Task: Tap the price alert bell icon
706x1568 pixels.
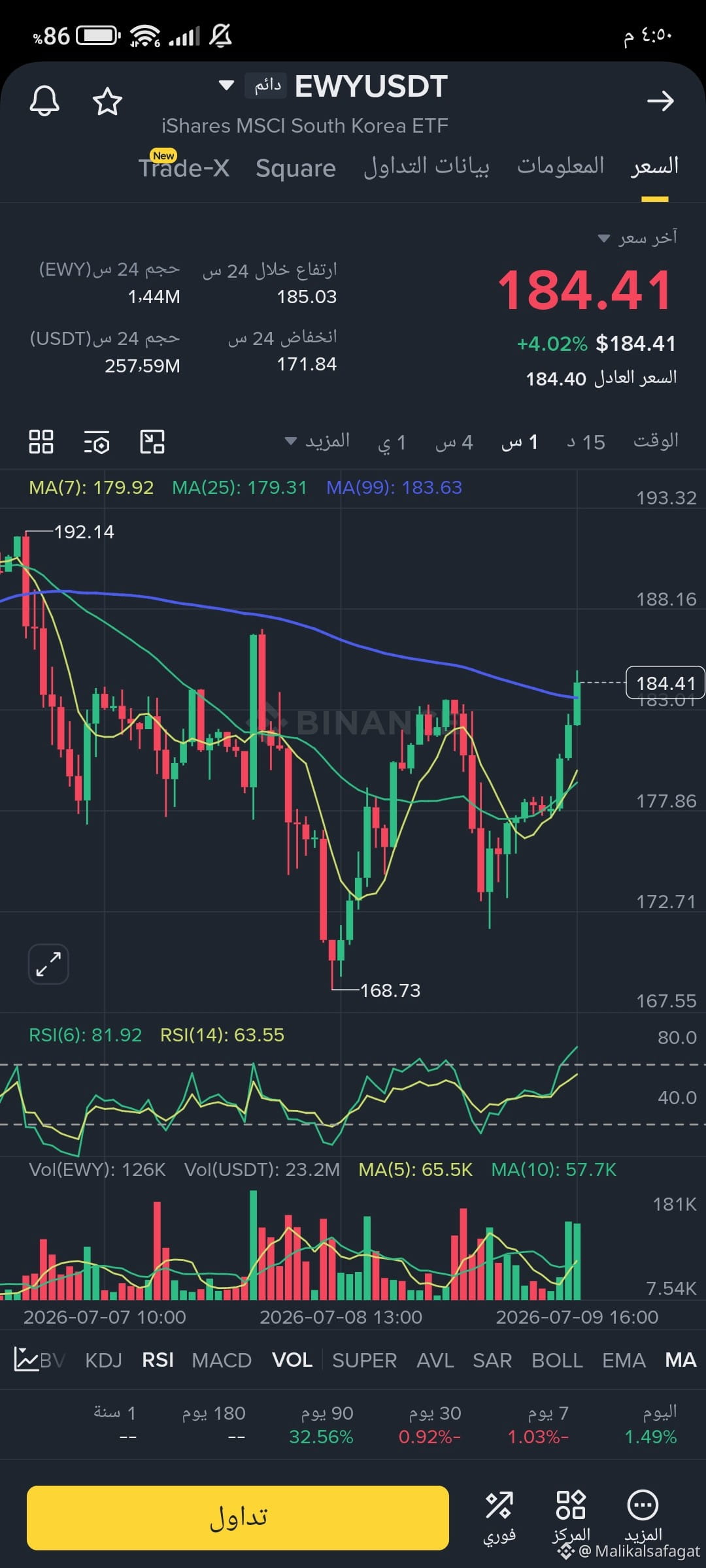Action: pyautogui.click(x=44, y=101)
